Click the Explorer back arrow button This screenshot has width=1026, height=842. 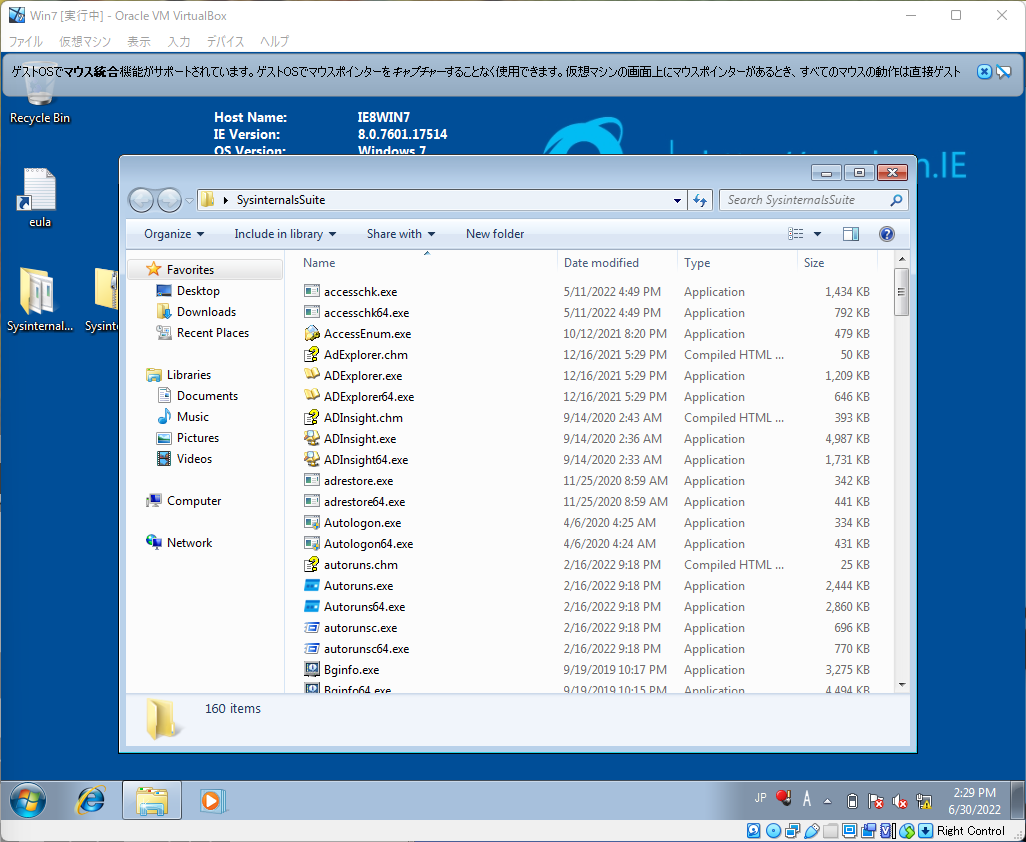coord(141,200)
